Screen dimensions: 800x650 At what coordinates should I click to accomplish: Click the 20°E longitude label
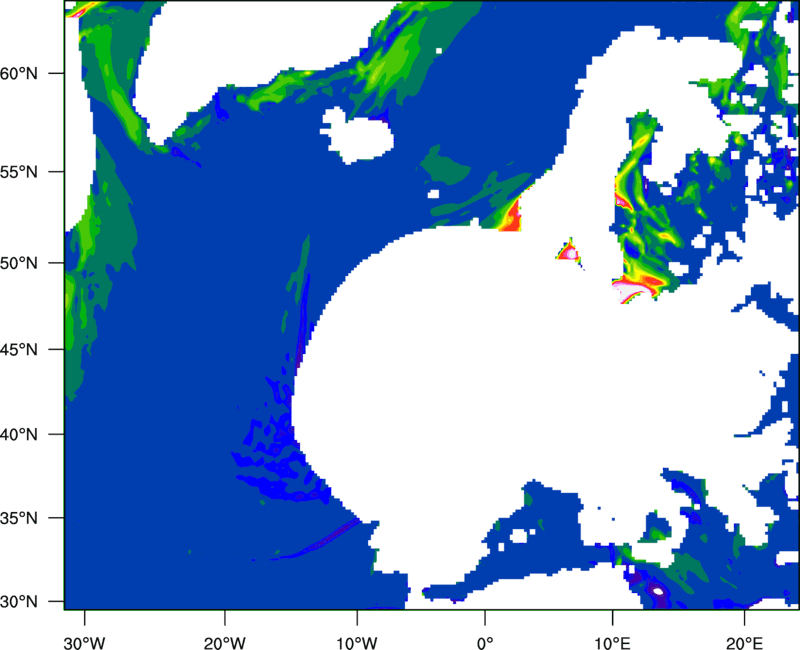[744, 643]
